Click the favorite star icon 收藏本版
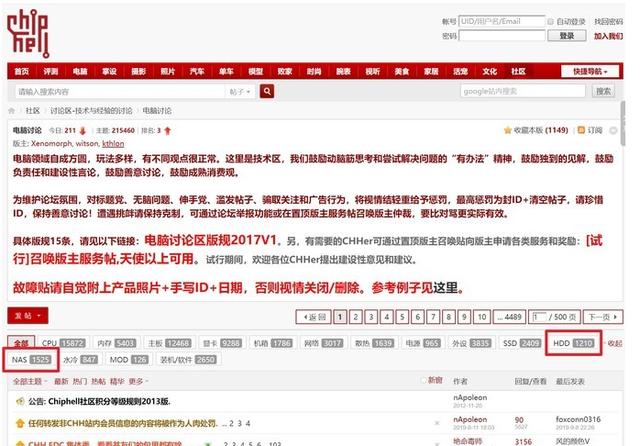 (x=507, y=130)
